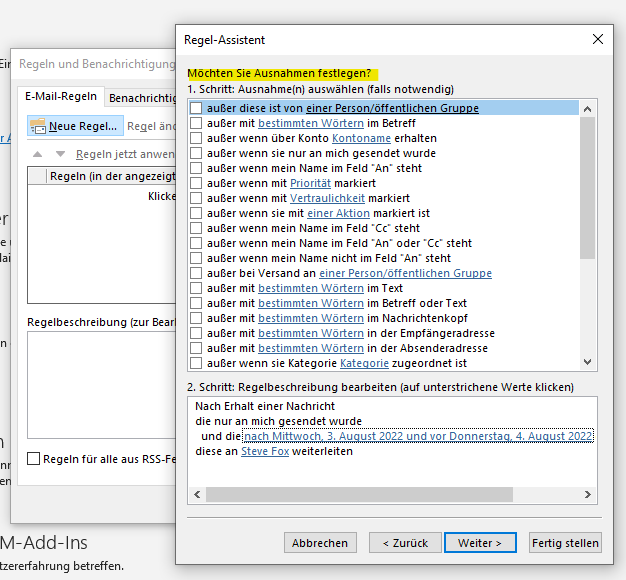Move rule down with arrow icon
This screenshot has height=580, width=626.
[x=60, y=154]
